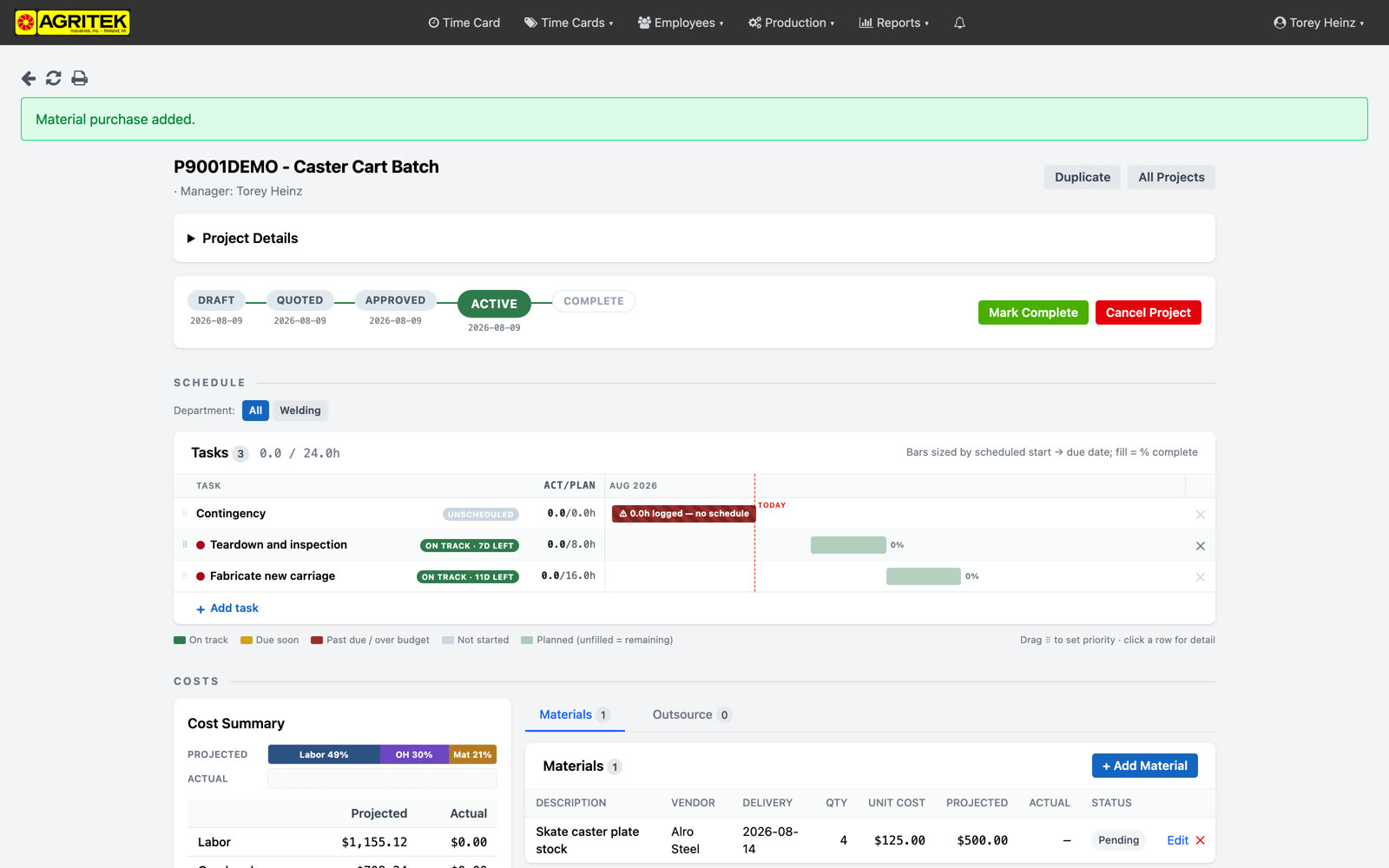The image size is (1389, 868).
Task: Click the AGRITEK logo
Action: (73, 23)
